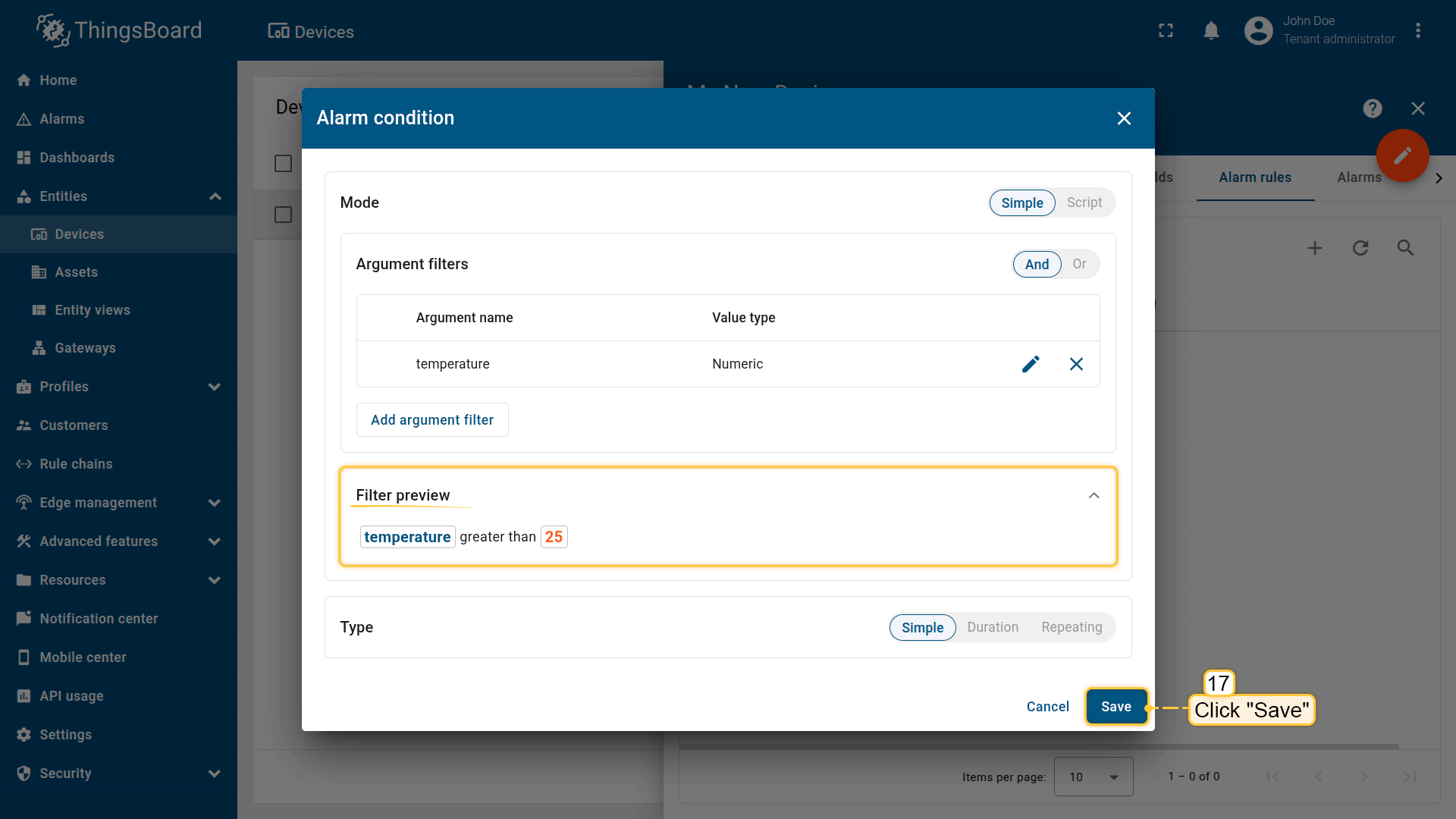Image resolution: width=1456 pixels, height=819 pixels.
Task: Open the help question mark icon
Action: click(x=1372, y=108)
